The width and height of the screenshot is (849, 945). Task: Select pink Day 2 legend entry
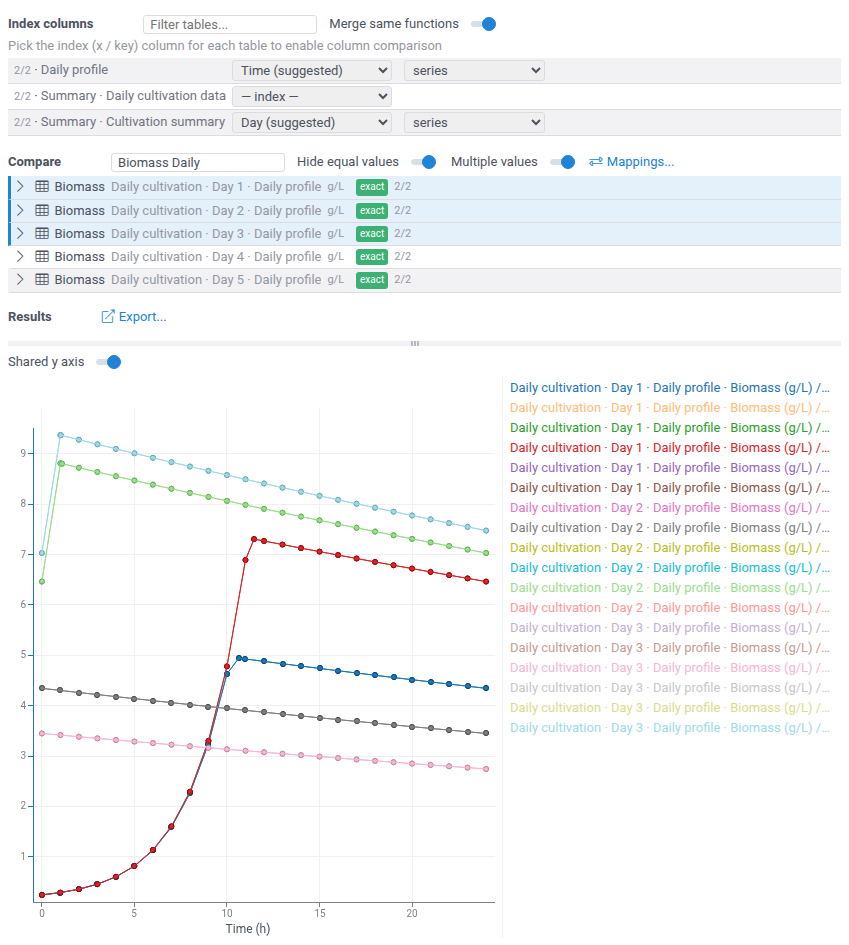(x=669, y=507)
